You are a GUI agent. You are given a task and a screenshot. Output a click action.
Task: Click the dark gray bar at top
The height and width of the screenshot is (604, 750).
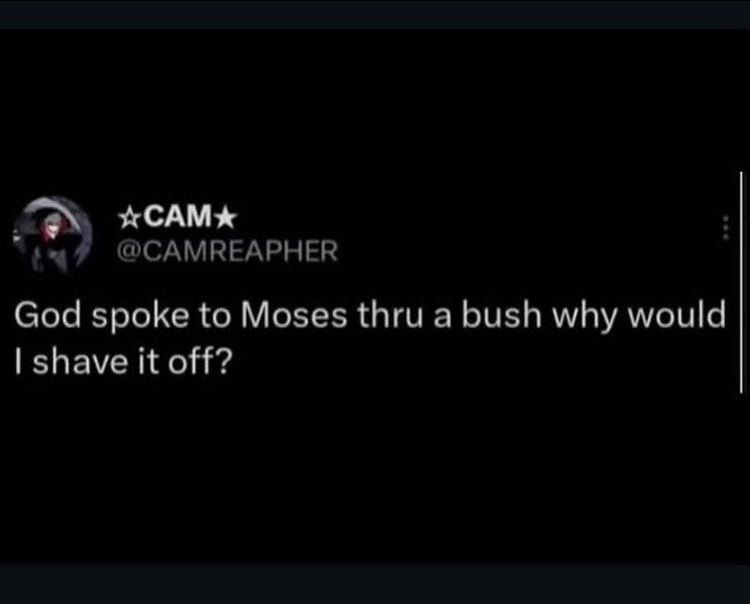click(x=375, y=13)
